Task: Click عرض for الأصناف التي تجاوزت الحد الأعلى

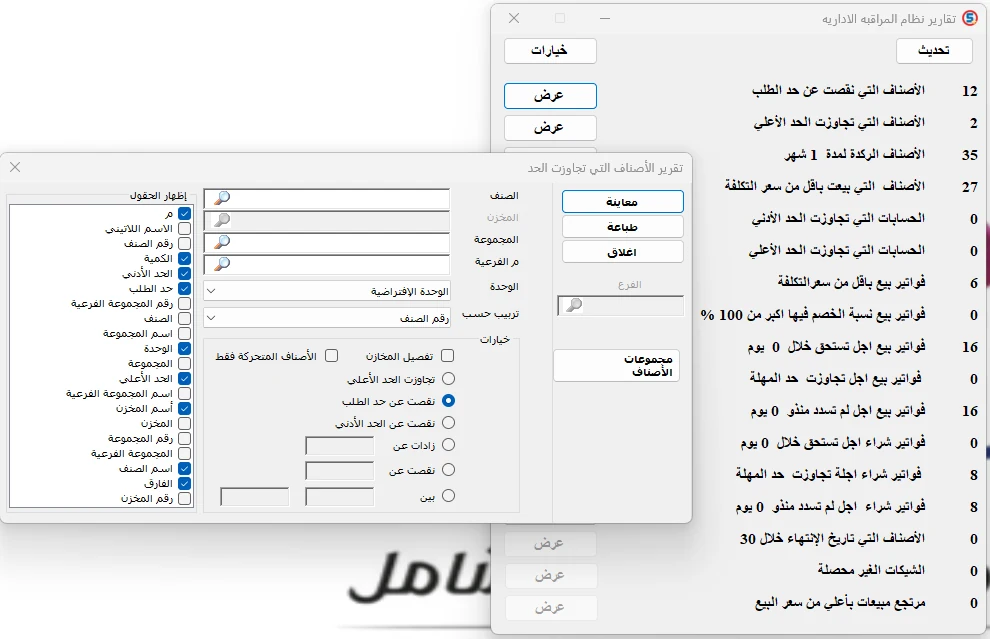Action: coord(551,128)
